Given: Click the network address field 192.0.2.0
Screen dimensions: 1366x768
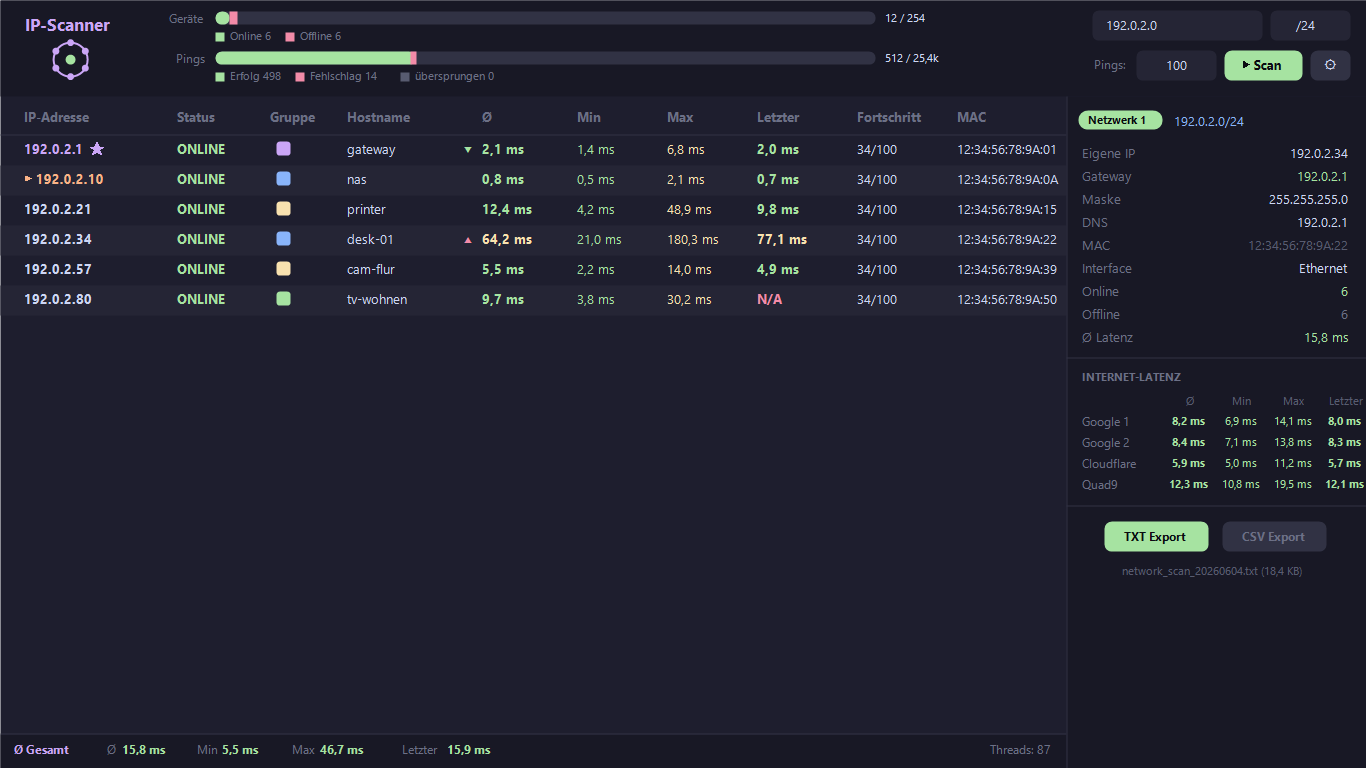Looking at the screenshot, I should click(x=1177, y=26).
